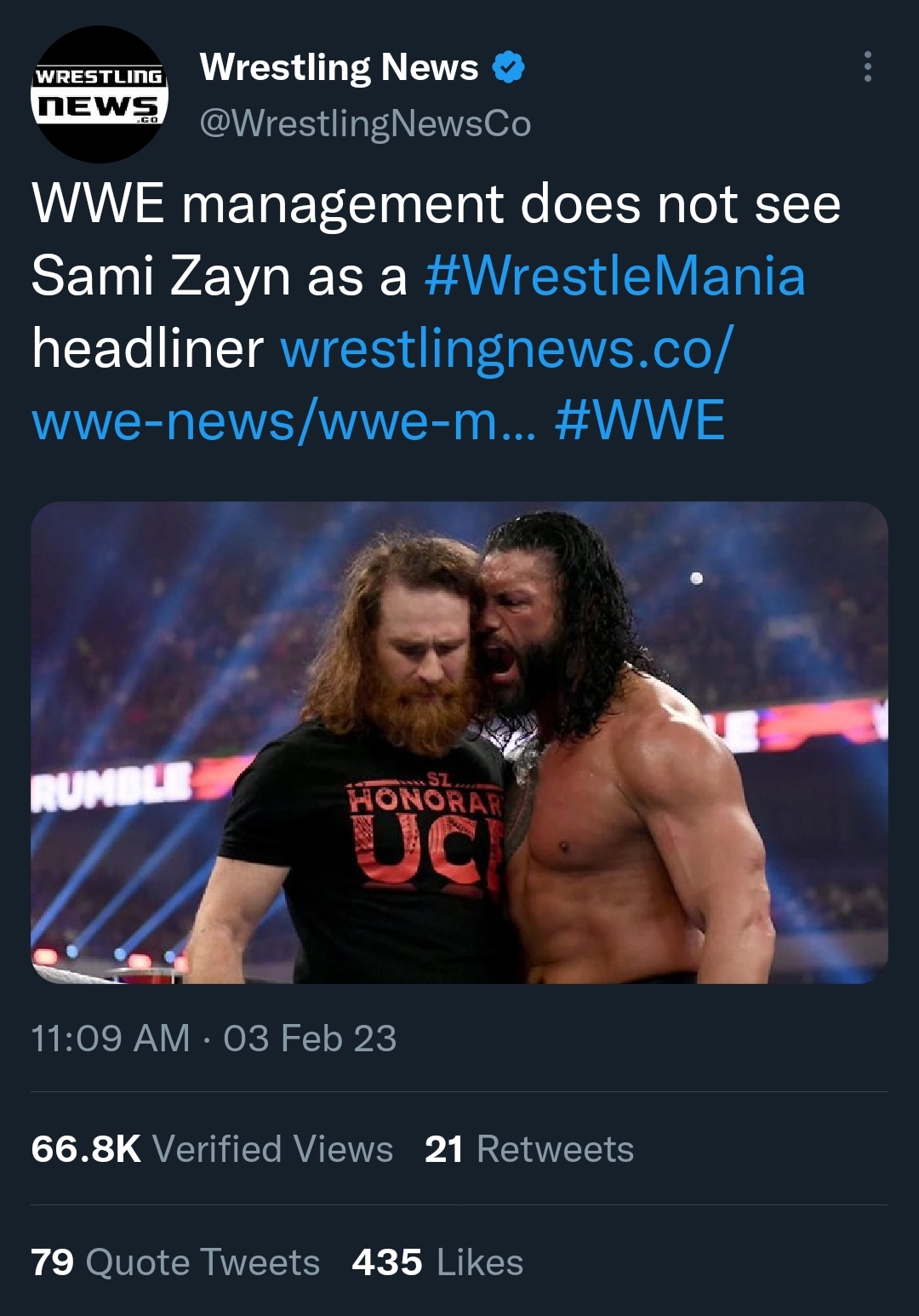
Task: Open the #WWE hashtag
Action: coord(640,421)
